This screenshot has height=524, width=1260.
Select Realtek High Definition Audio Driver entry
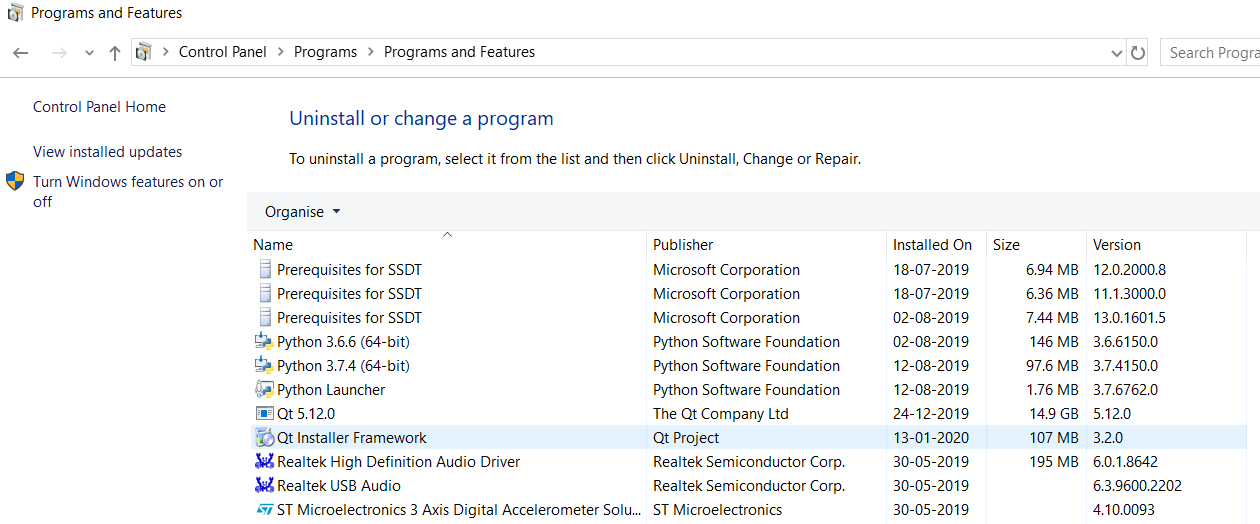click(750, 462)
